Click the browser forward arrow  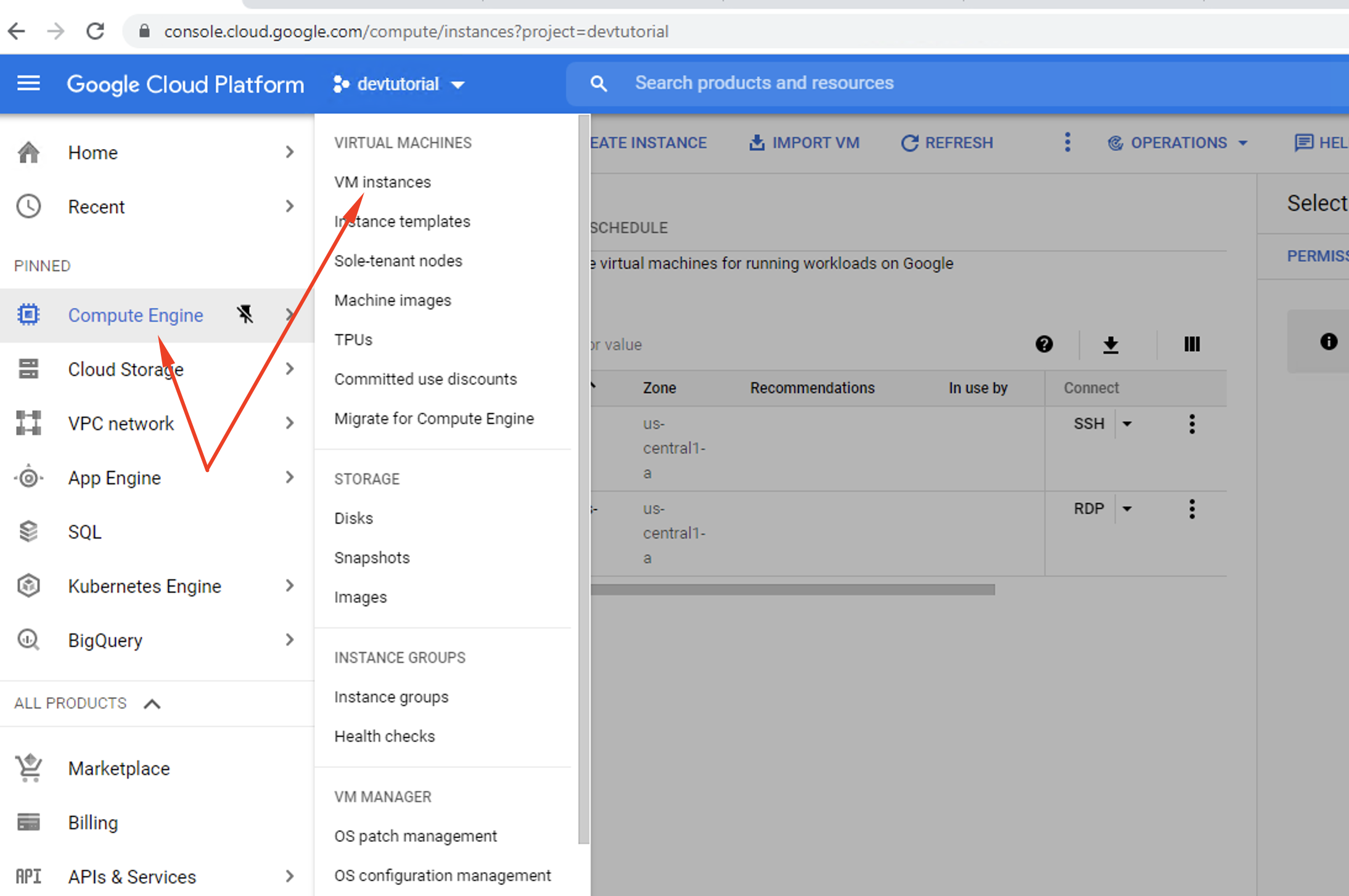click(x=56, y=31)
